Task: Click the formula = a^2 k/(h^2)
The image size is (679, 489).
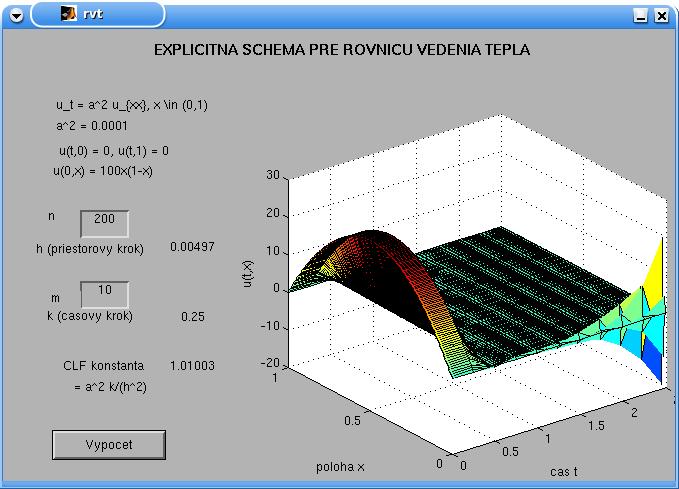Action: [x=110, y=387]
